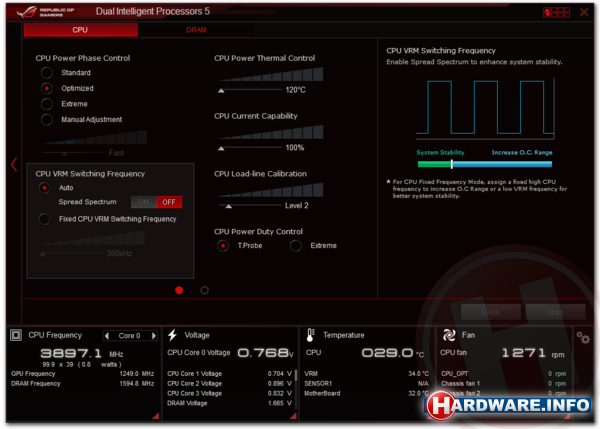Adjust the manual phase Fast slider handle
Image resolution: width=600 pixels, height=429 pixels.
coord(64,153)
